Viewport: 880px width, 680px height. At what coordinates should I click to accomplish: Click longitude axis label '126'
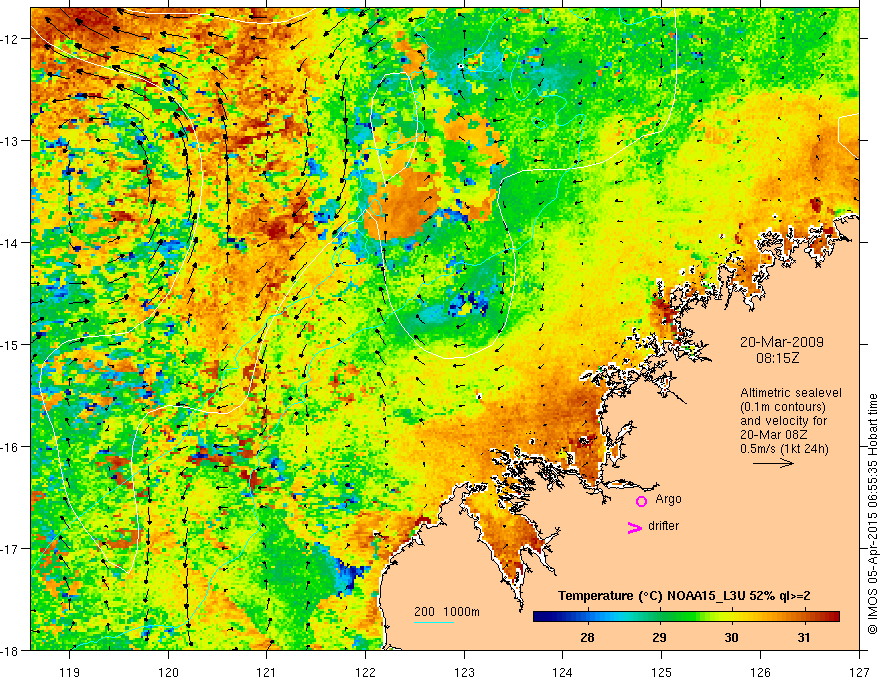pyautogui.click(x=760, y=672)
